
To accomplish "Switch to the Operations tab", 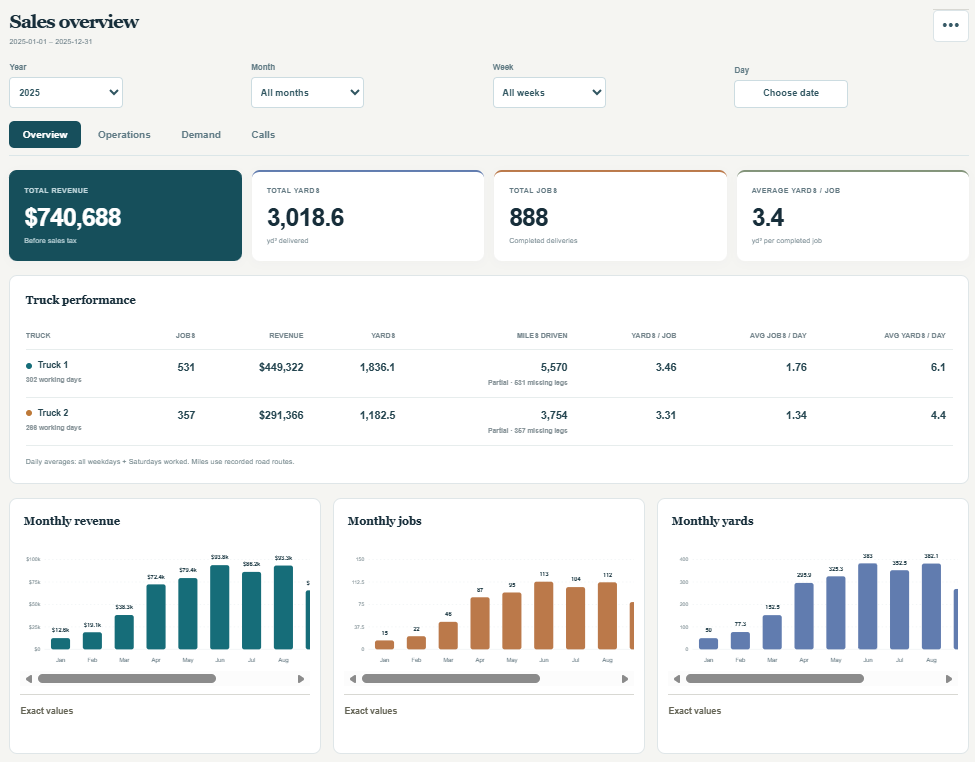I will (x=124, y=134).
